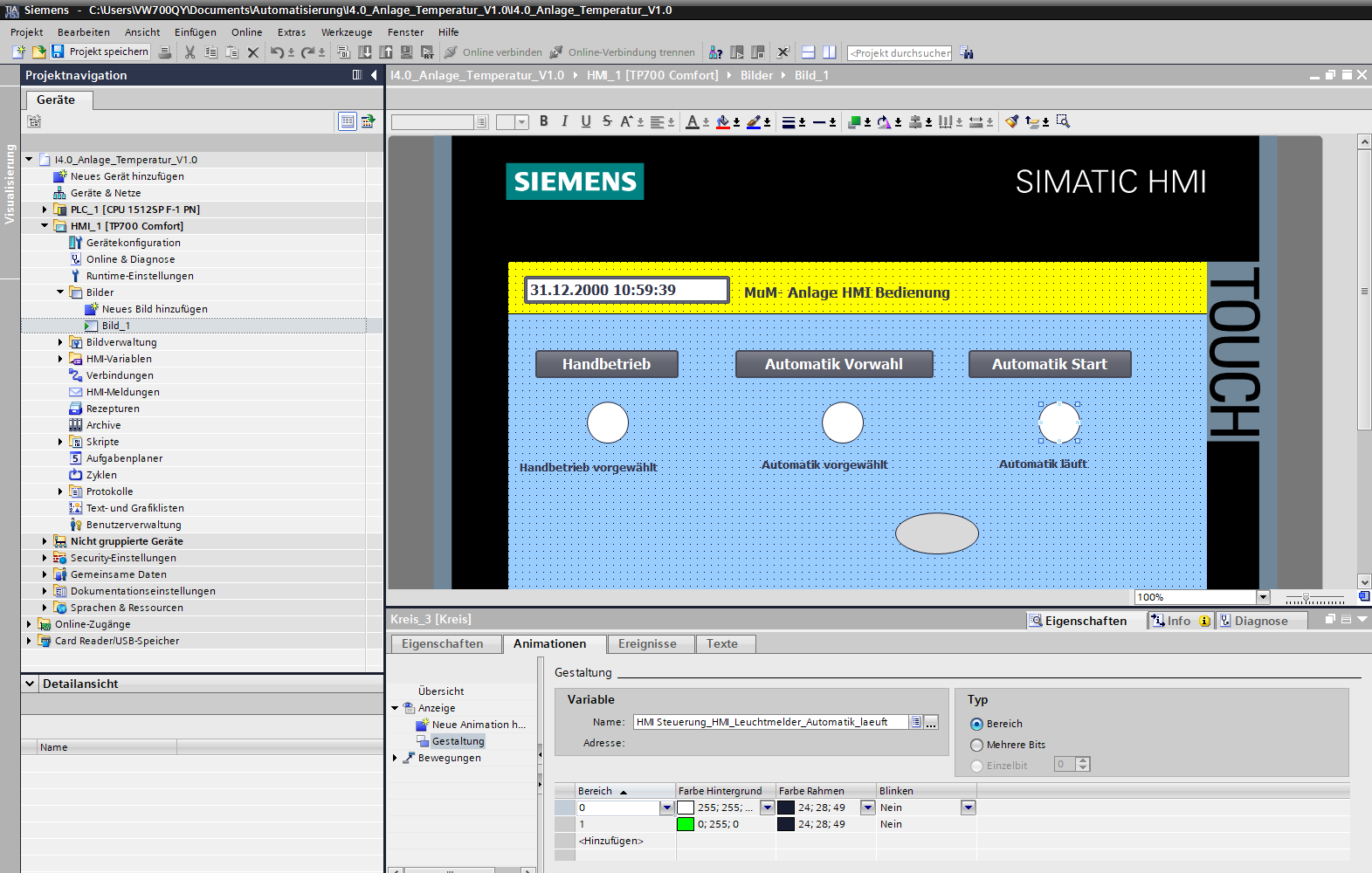1372x873 pixels.
Task: Select the Mehrere Bits radio option
Action: tap(977, 745)
